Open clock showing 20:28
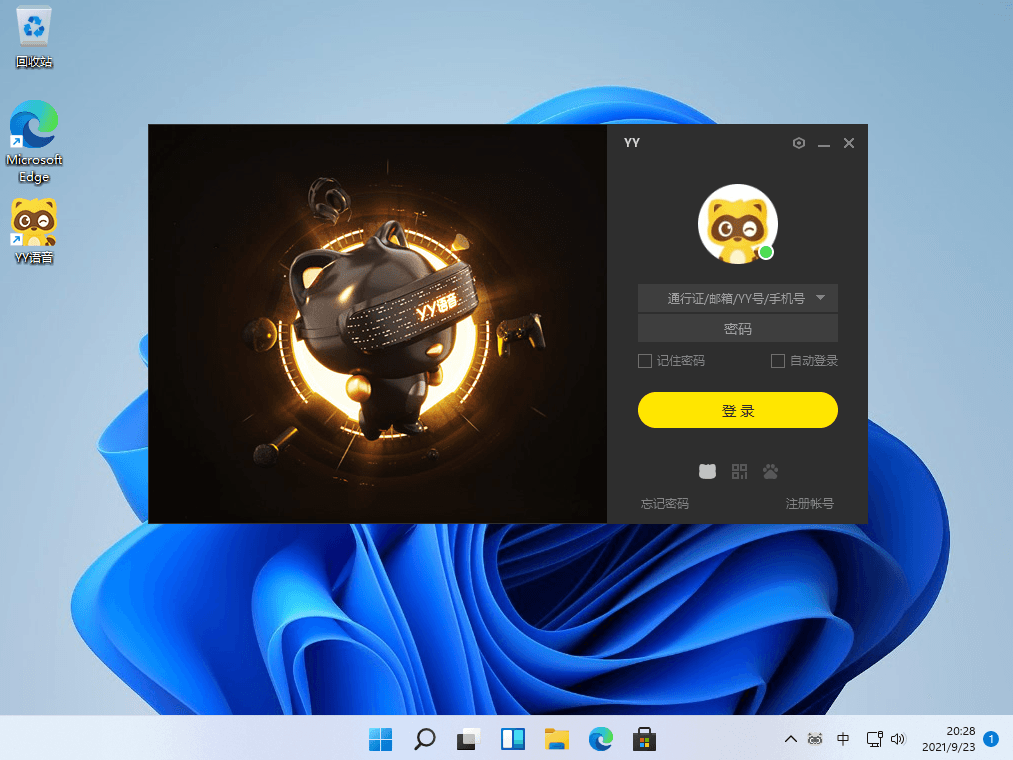Viewport: 1013px width, 760px height. pyautogui.click(x=948, y=739)
